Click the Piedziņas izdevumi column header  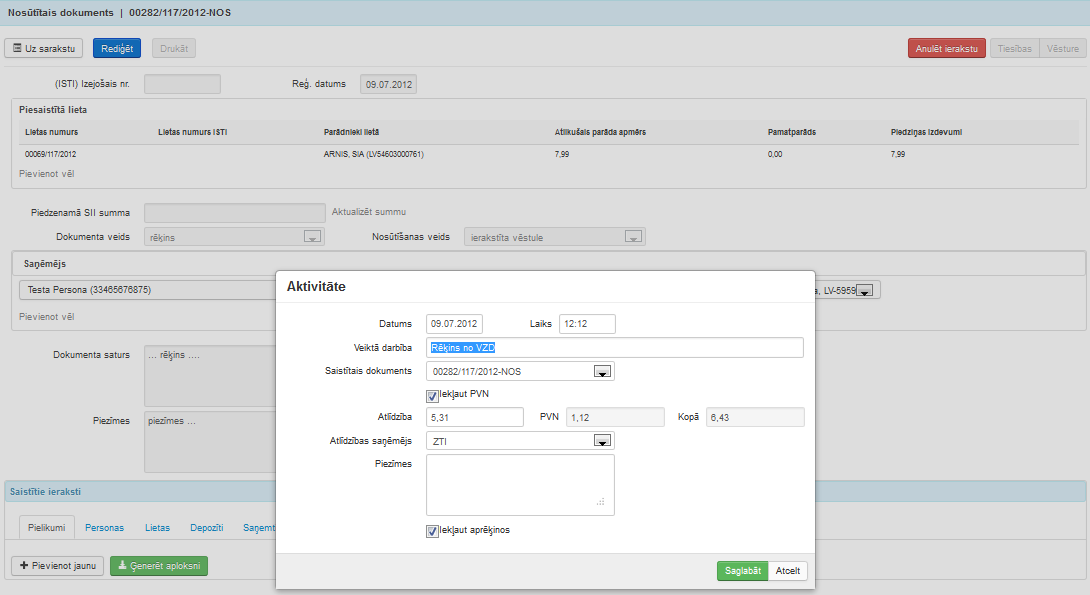[x=926, y=132]
